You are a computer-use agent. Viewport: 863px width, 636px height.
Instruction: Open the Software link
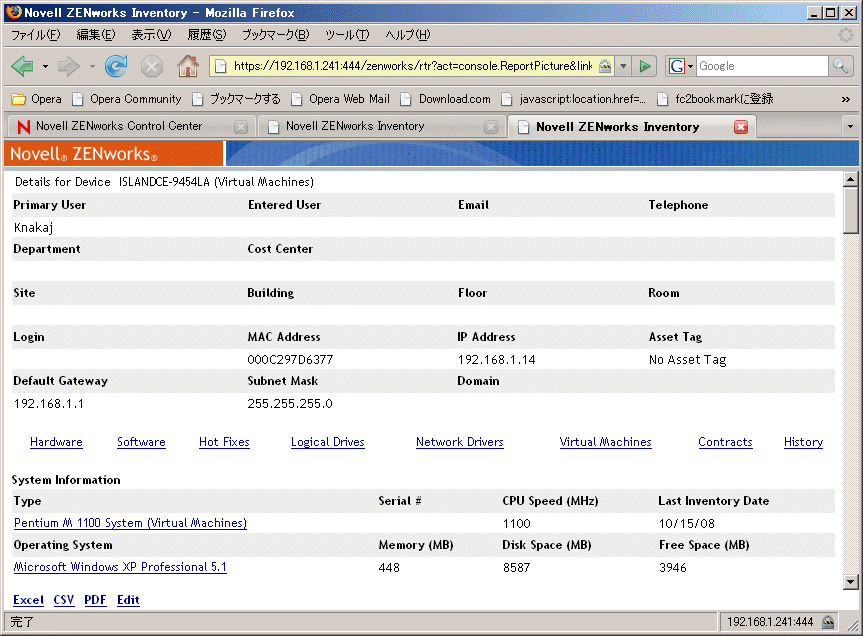pyautogui.click(x=141, y=442)
